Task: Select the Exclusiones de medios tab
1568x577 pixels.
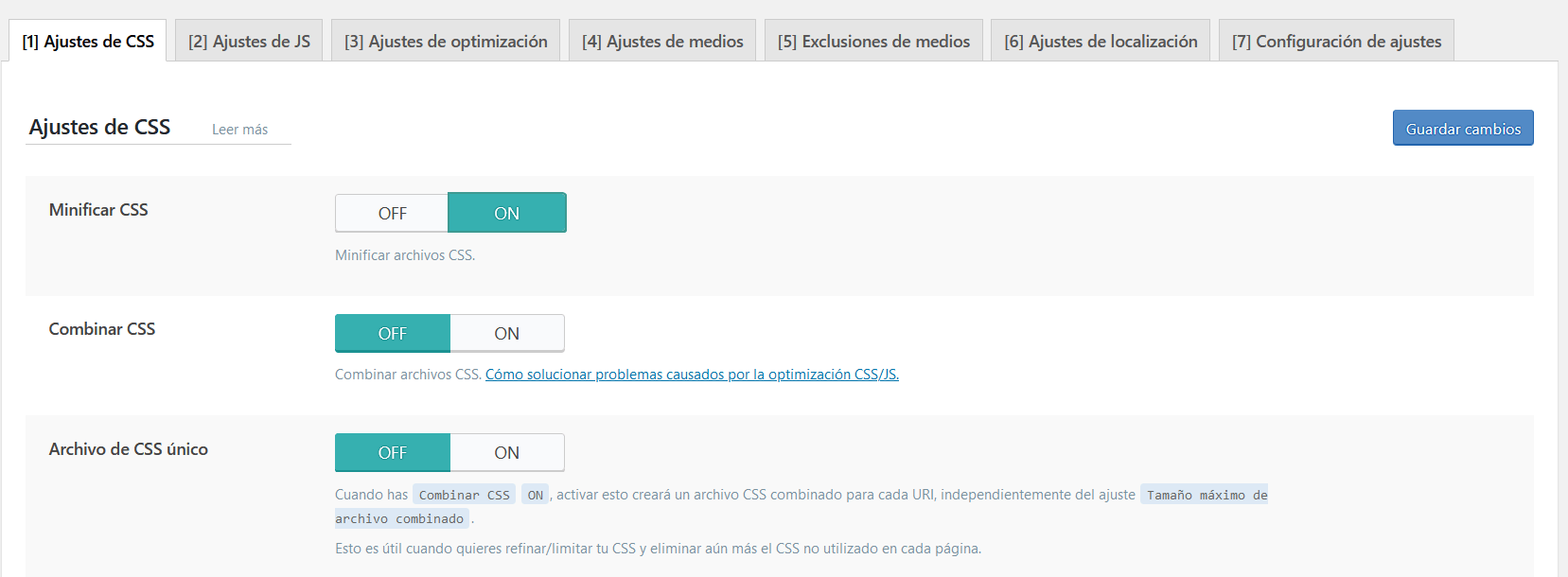Action: tap(873, 41)
